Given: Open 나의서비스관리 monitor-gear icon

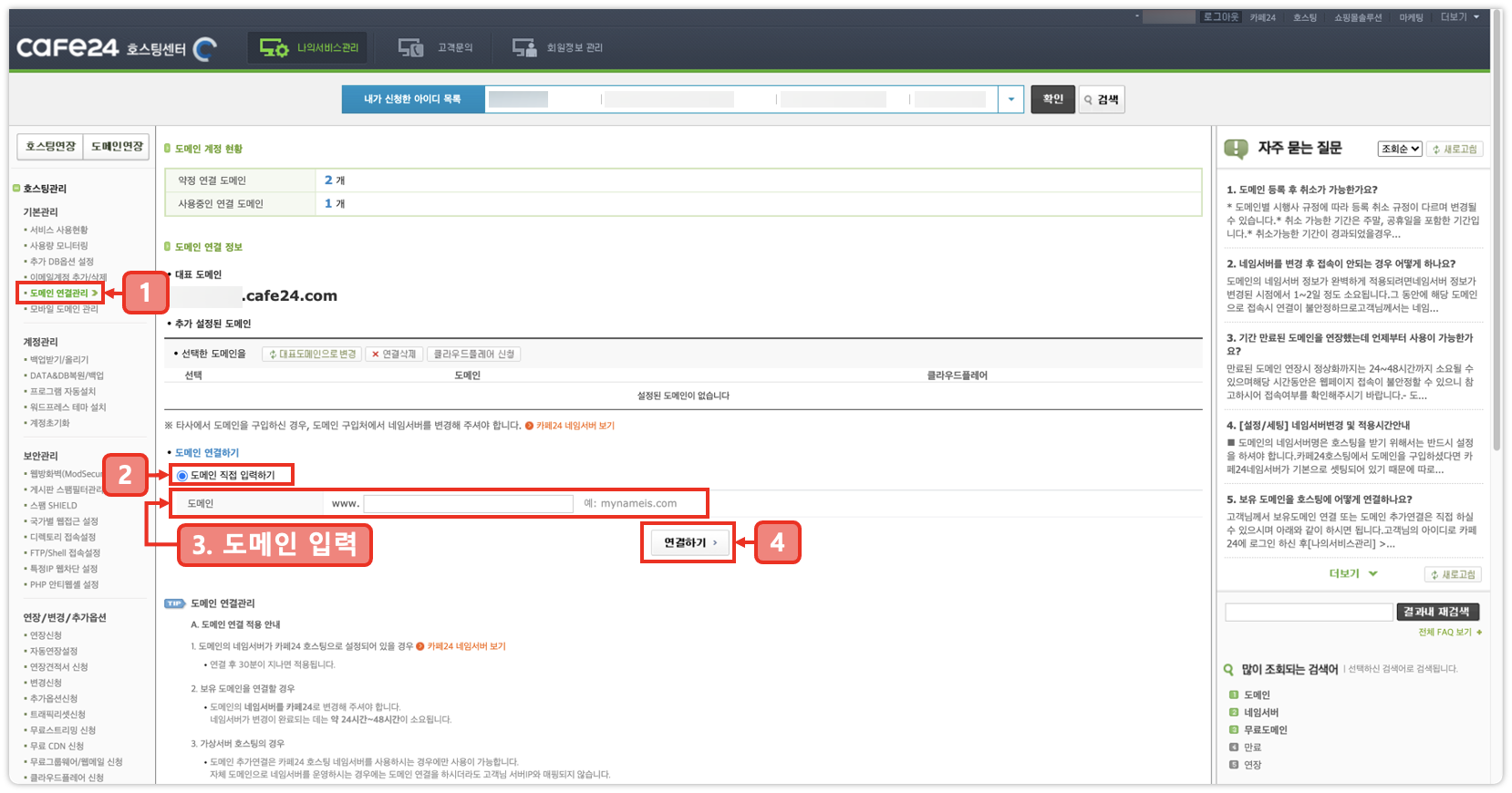Looking at the screenshot, I should (x=274, y=47).
